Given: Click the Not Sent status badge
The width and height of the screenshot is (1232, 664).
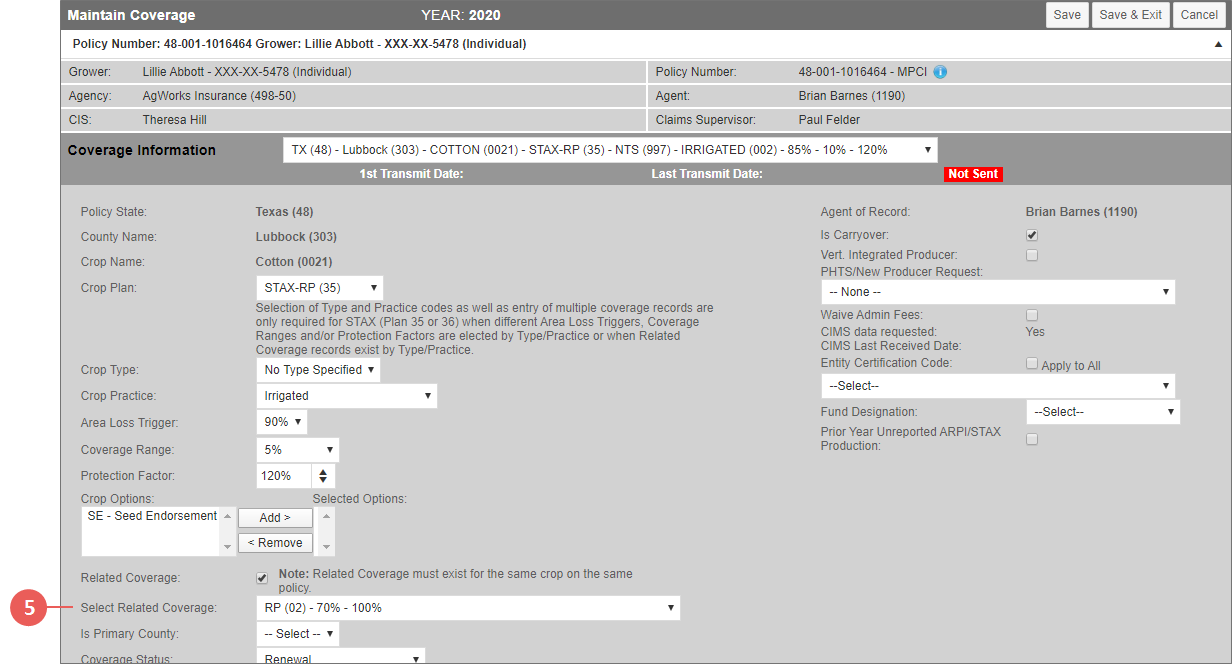Looking at the screenshot, I should (973, 174).
